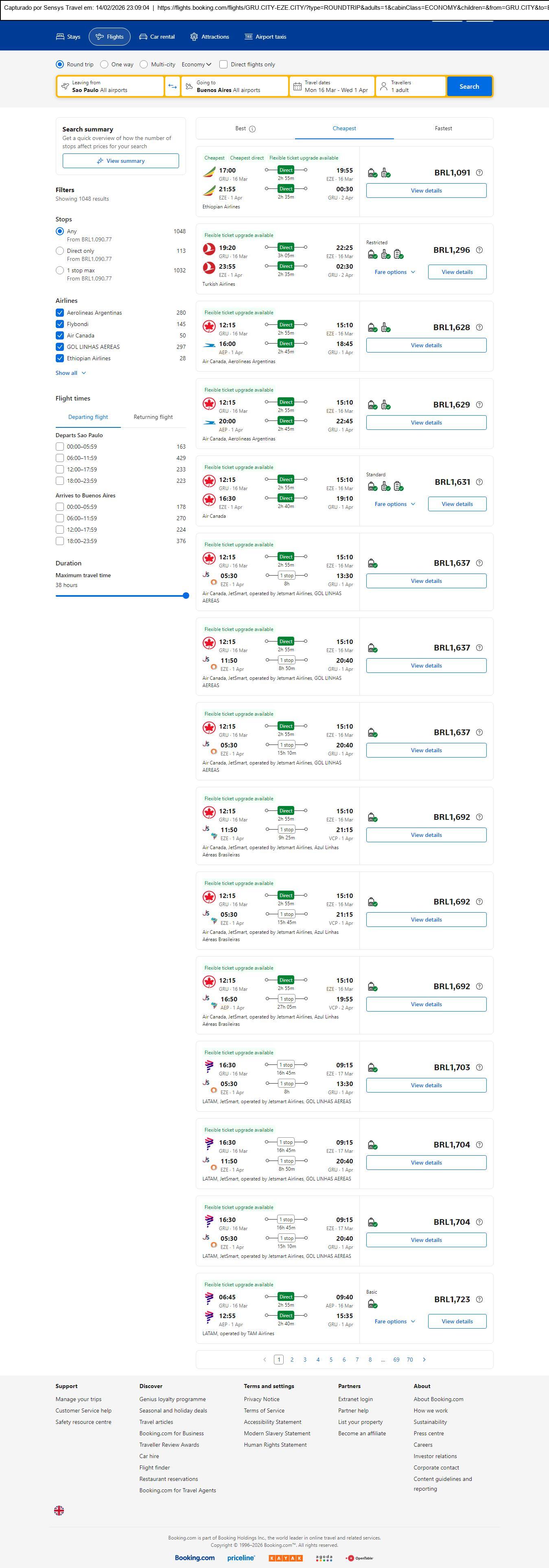Open the Returning flight times tab

(153, 417)
